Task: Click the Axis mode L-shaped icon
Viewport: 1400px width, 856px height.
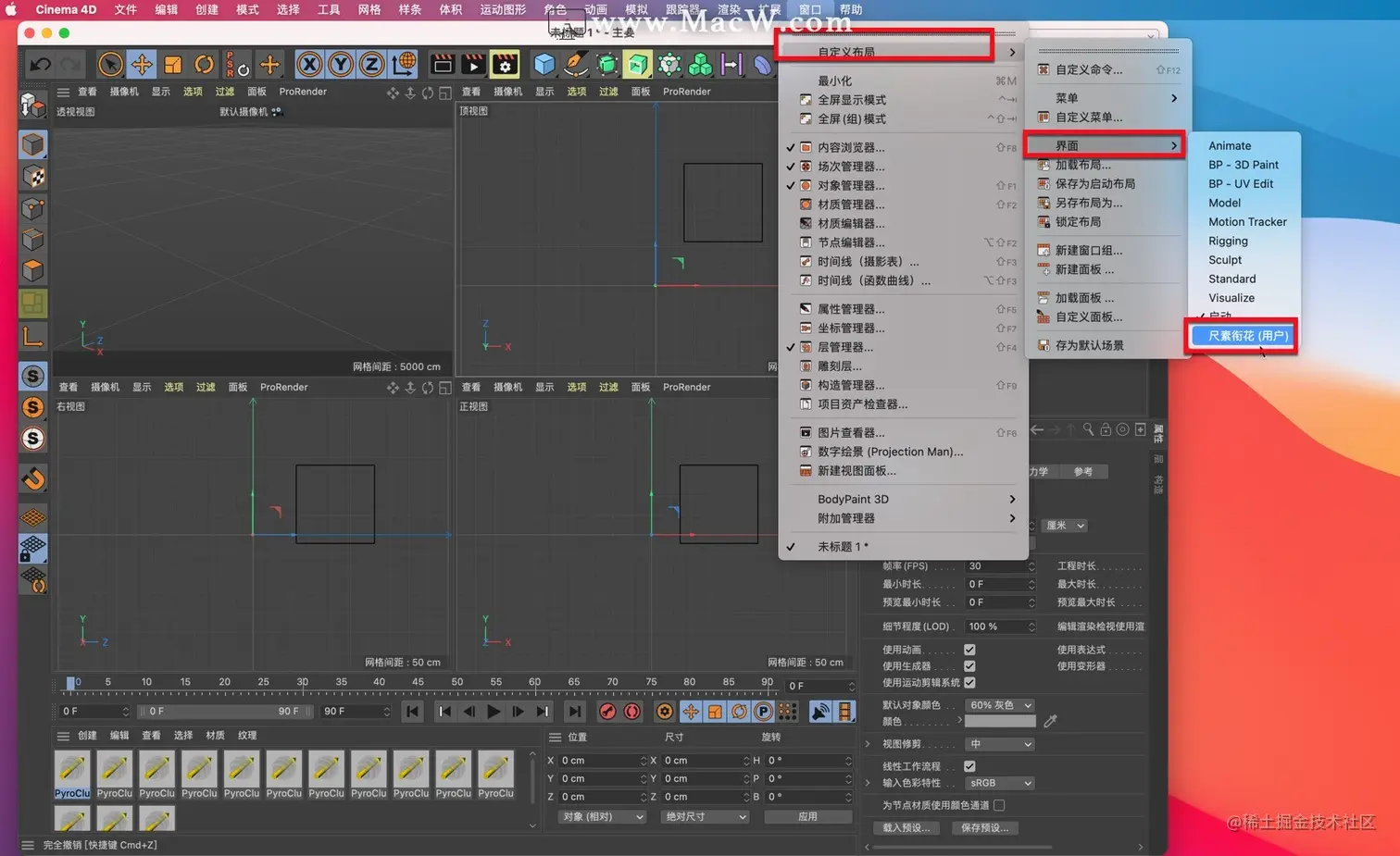Action: tap(33, 335)
